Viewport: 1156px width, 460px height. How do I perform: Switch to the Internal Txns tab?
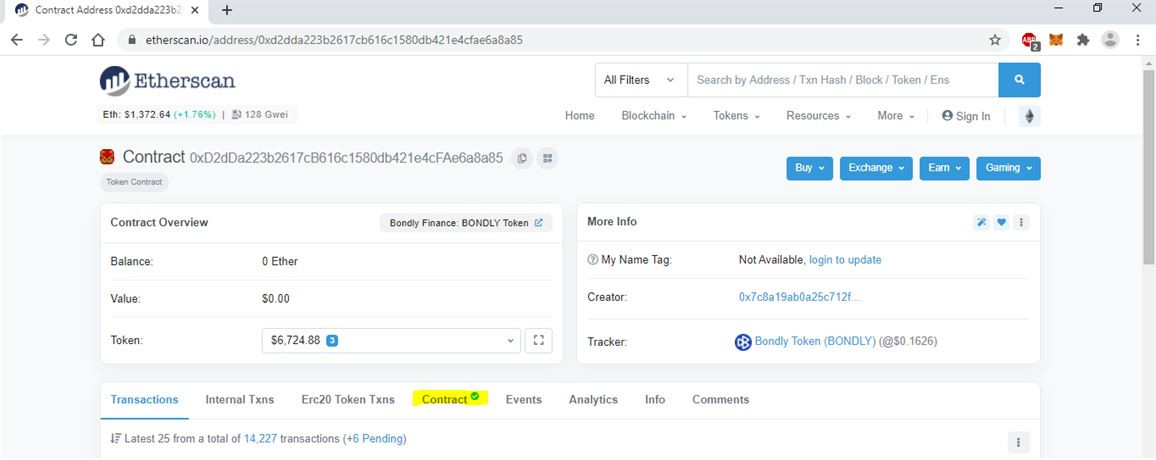click(240, 400)
